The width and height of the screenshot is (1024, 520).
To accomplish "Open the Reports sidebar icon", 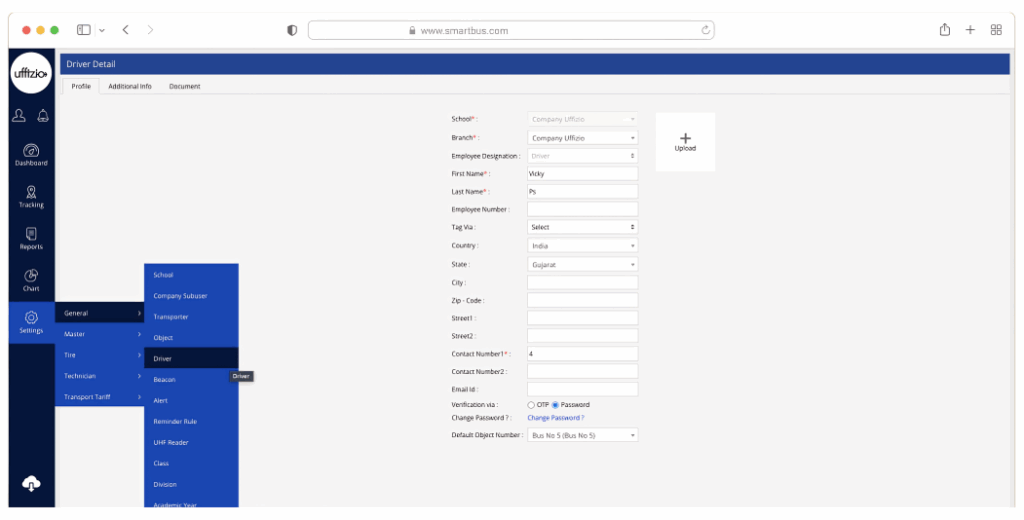I will (30, 236).
